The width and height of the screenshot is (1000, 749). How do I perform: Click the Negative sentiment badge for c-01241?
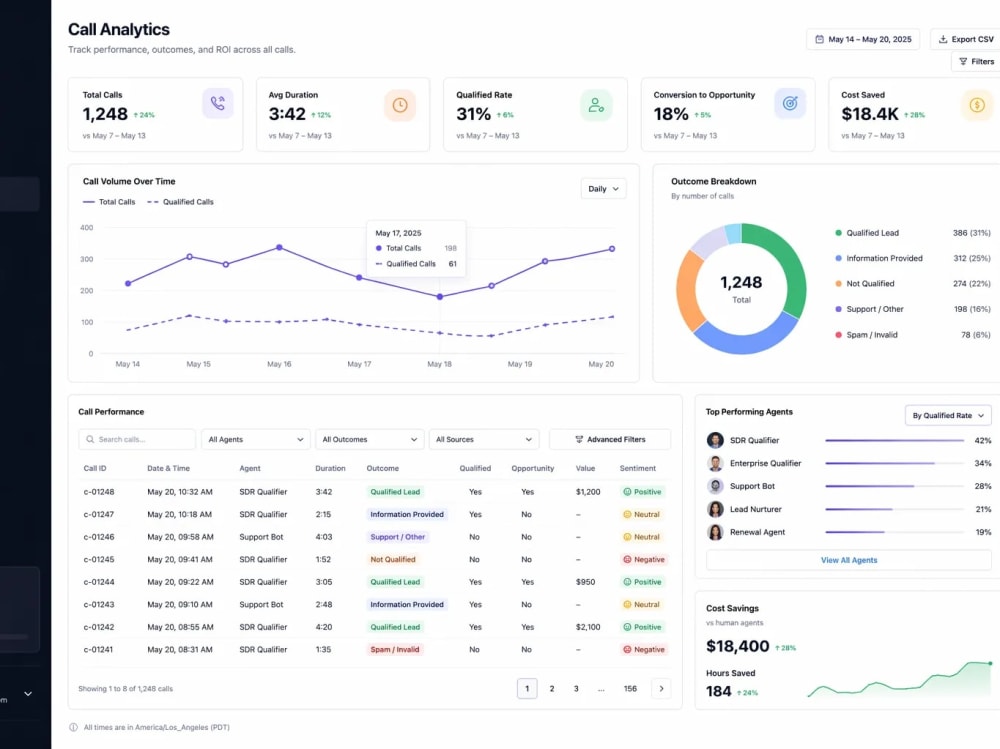tap(643, 649)
